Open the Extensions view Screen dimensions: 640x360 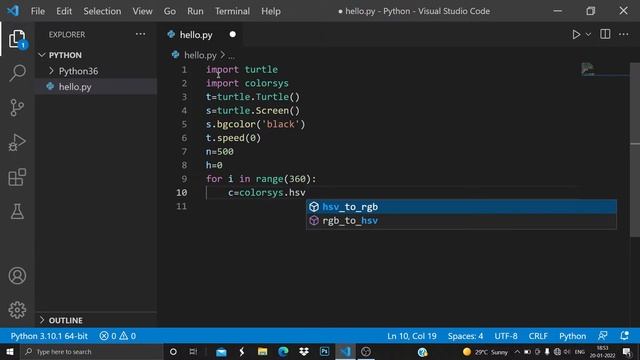(x=17, y=177)
